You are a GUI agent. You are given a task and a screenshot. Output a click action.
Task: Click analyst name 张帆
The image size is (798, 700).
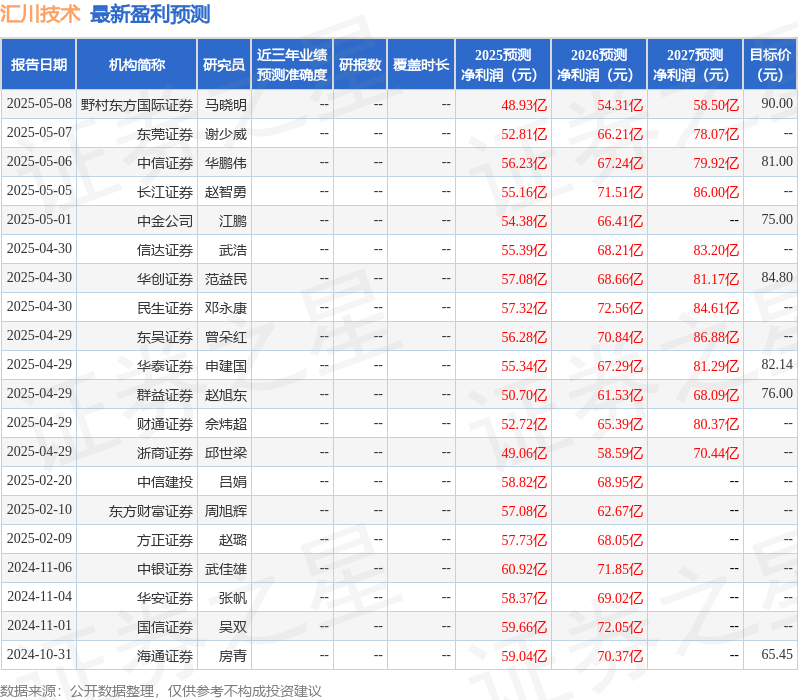pos(233,599)
